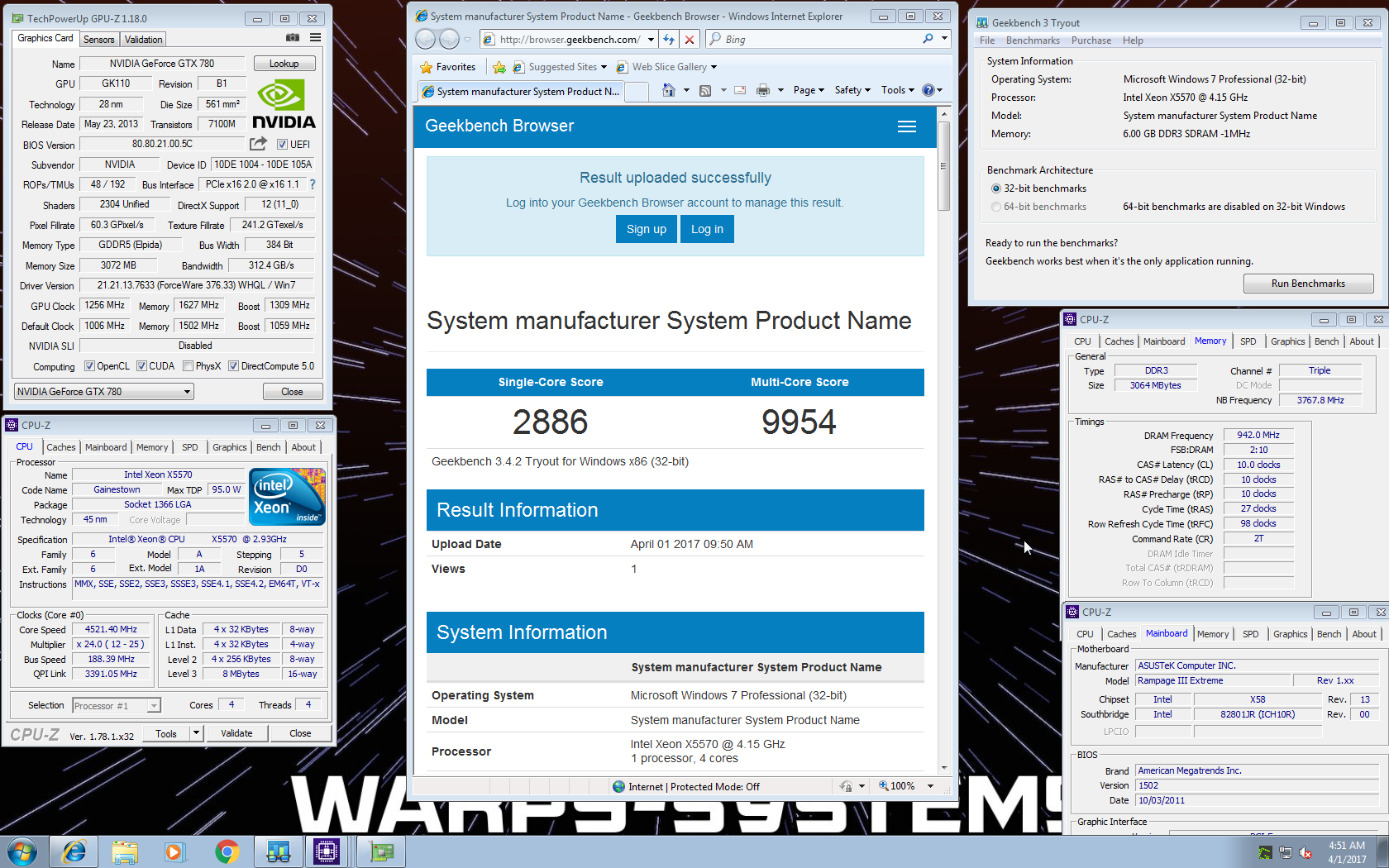Expand IE address bar dropdown arrow

652,39
